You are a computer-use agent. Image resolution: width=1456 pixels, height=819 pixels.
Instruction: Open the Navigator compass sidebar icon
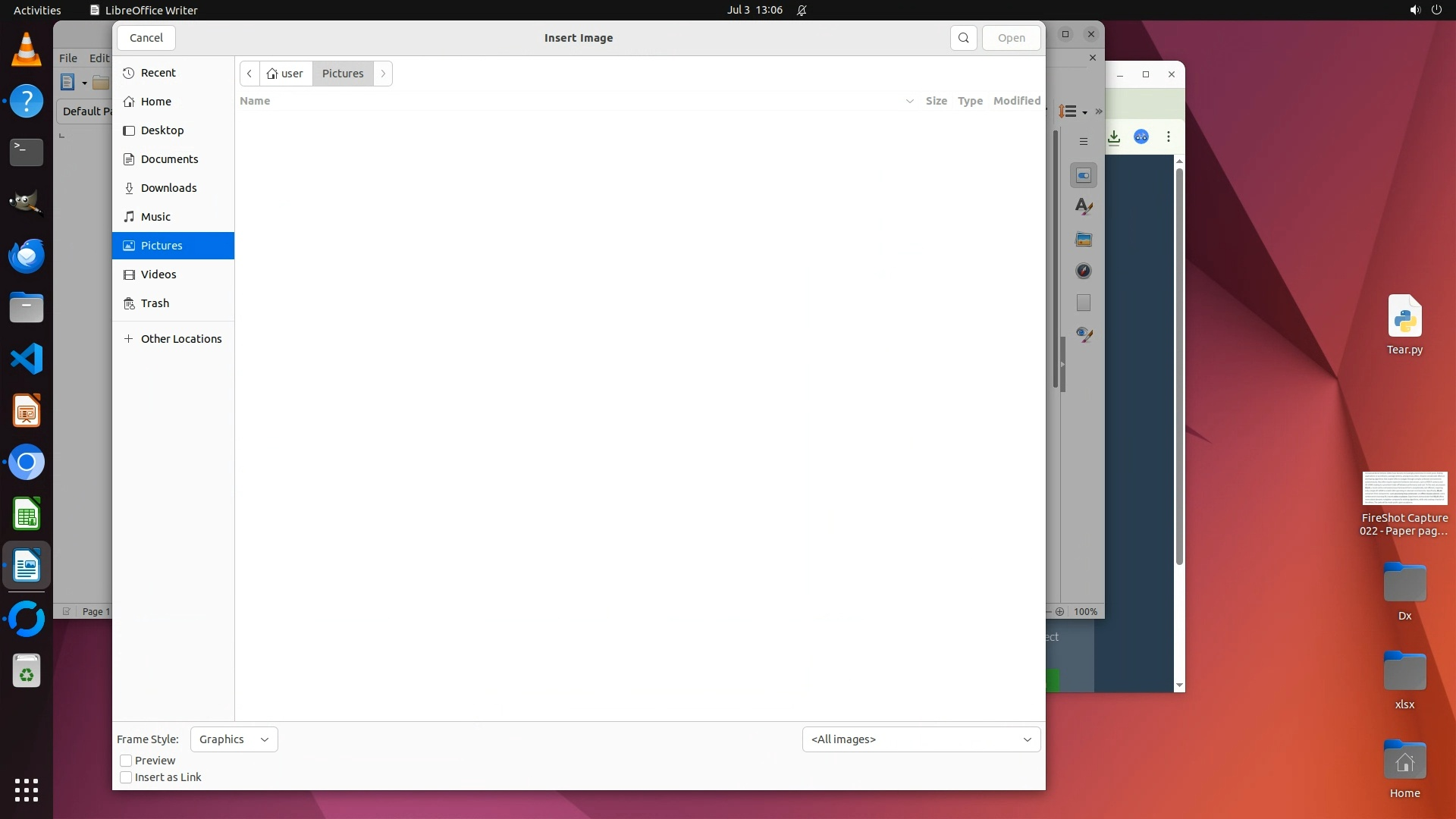click(1083, 271)
